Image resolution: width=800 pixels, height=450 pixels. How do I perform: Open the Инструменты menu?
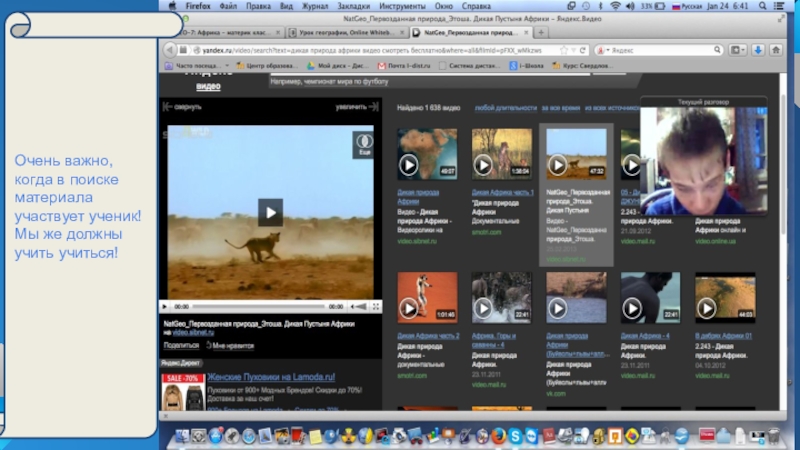[x=402, y=6]
